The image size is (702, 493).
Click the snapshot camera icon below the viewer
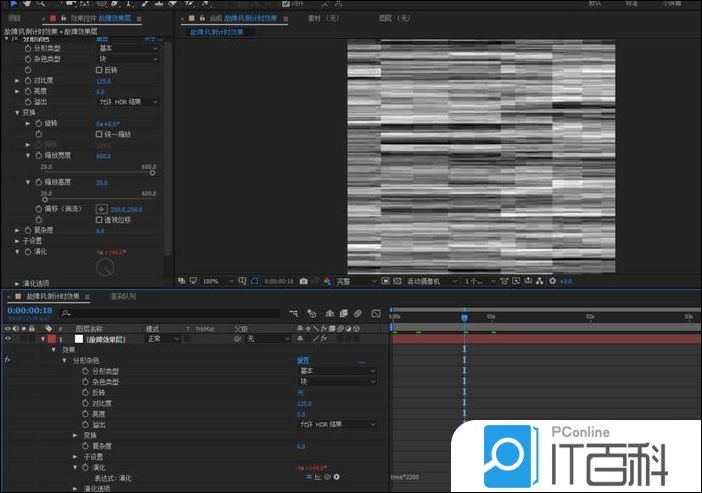coord(303,281)
